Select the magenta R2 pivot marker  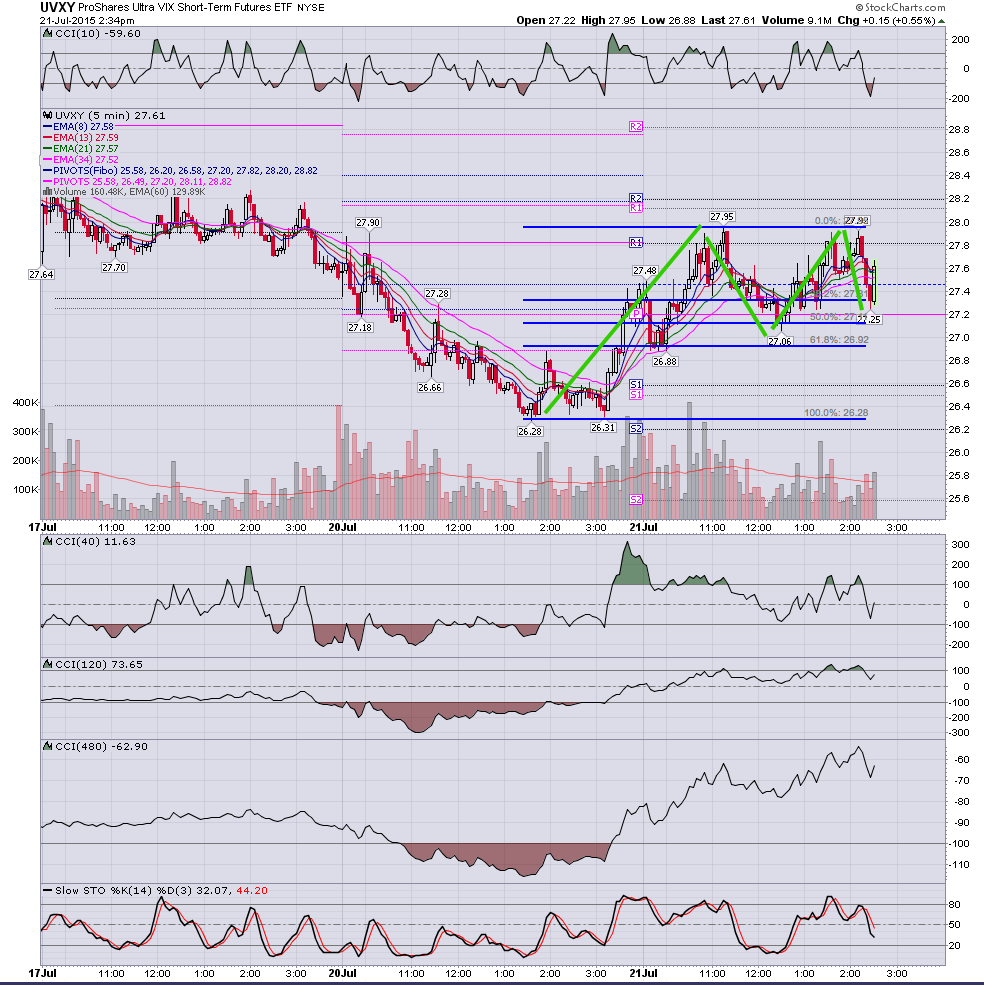[x=636, y=127]
